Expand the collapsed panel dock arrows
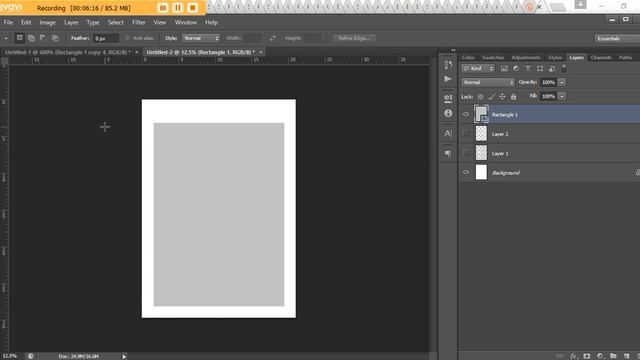Screen dimensions: 640x360 coord(453,50)
